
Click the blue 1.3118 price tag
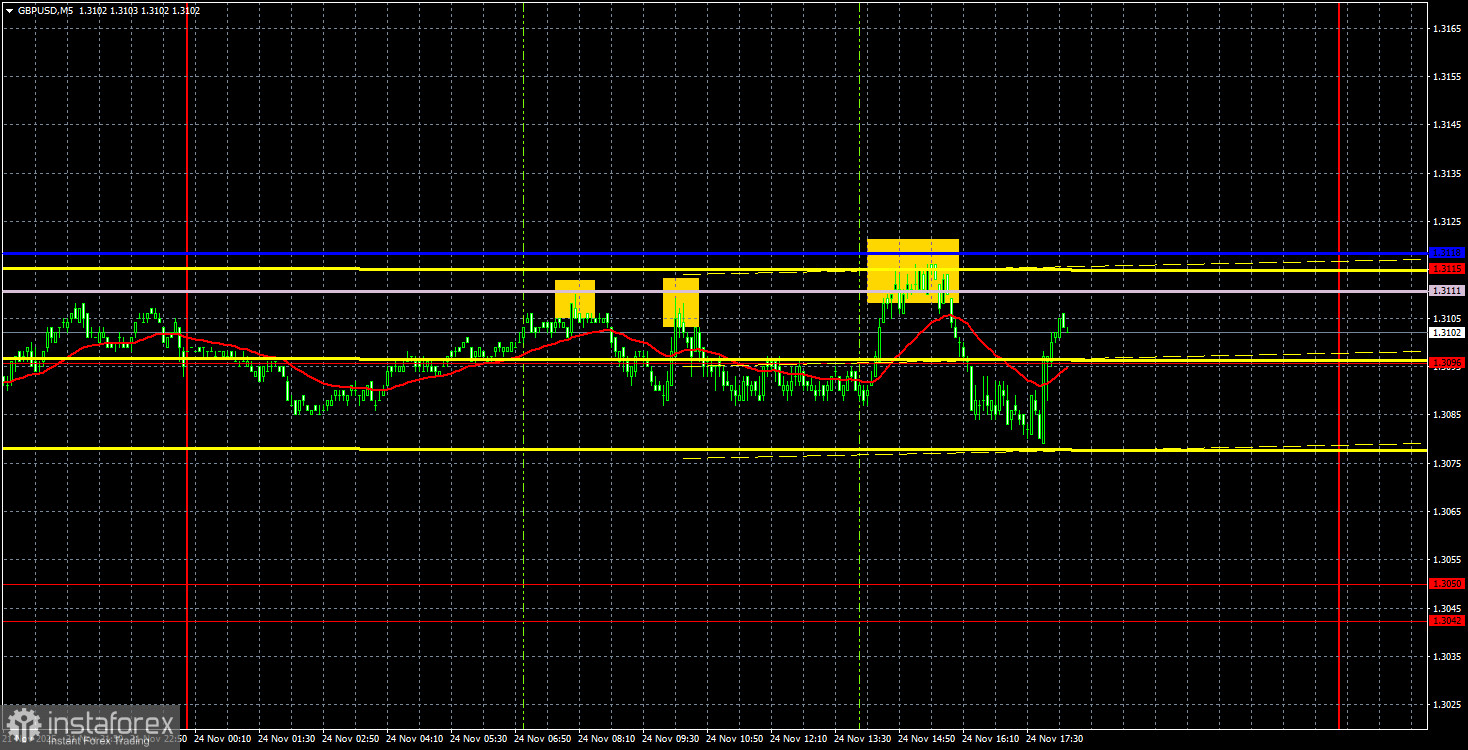[x=1448, y=253]
